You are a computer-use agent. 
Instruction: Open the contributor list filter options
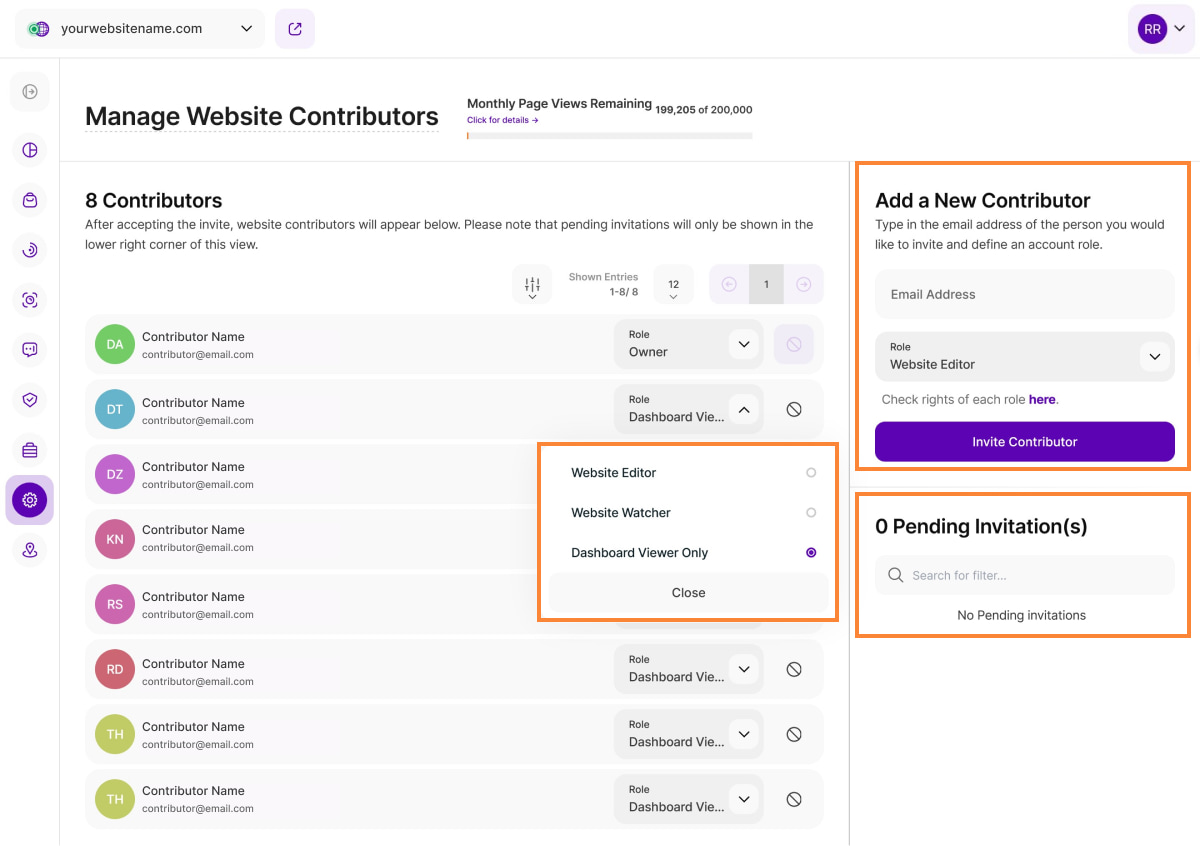(532, 285)
